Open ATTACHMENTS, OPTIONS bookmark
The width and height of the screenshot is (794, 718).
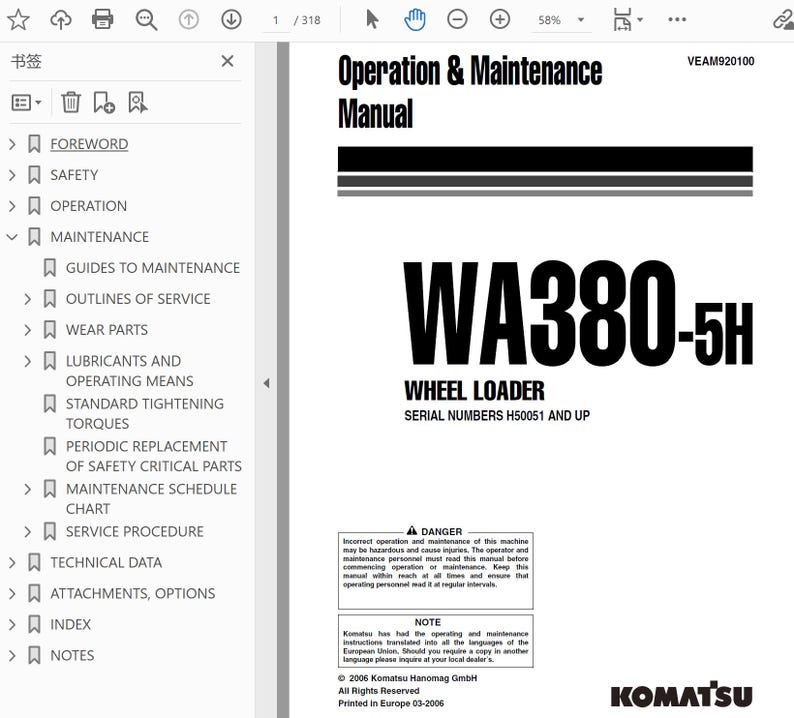(x=133, y=593)
